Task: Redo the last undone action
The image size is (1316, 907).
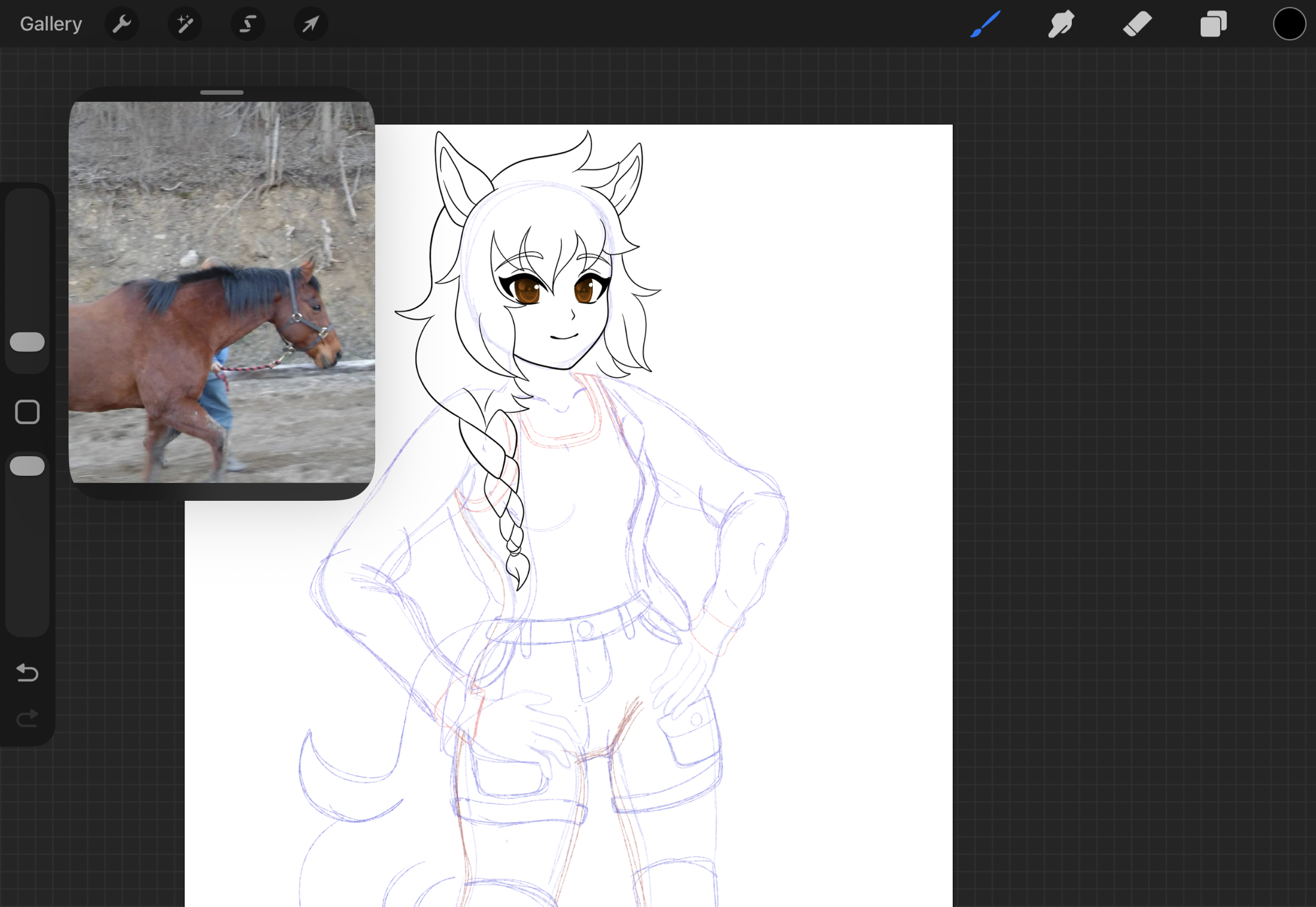Action: tap(28, 717)
